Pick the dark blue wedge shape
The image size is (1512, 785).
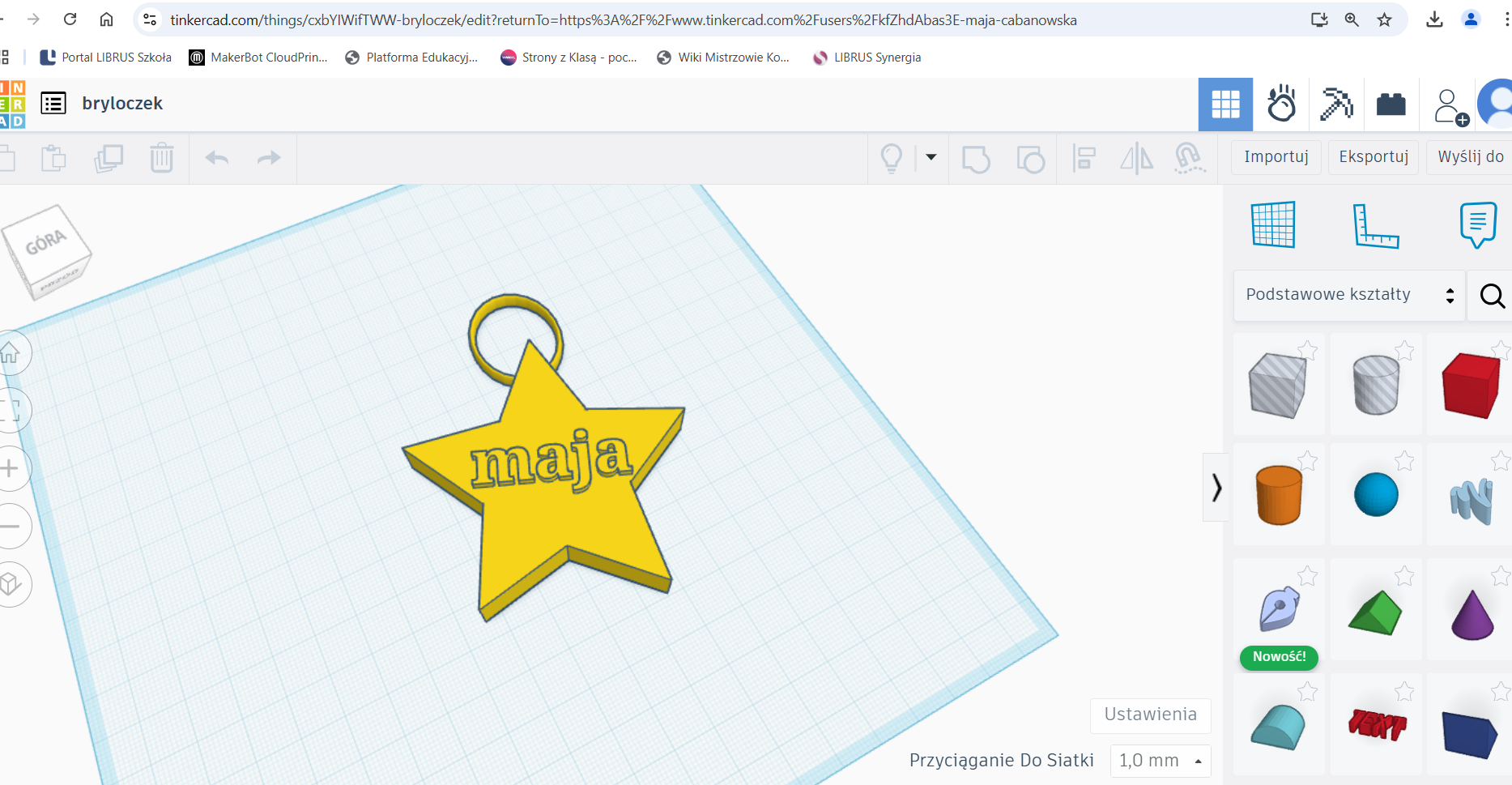[x=1470, y=734]
